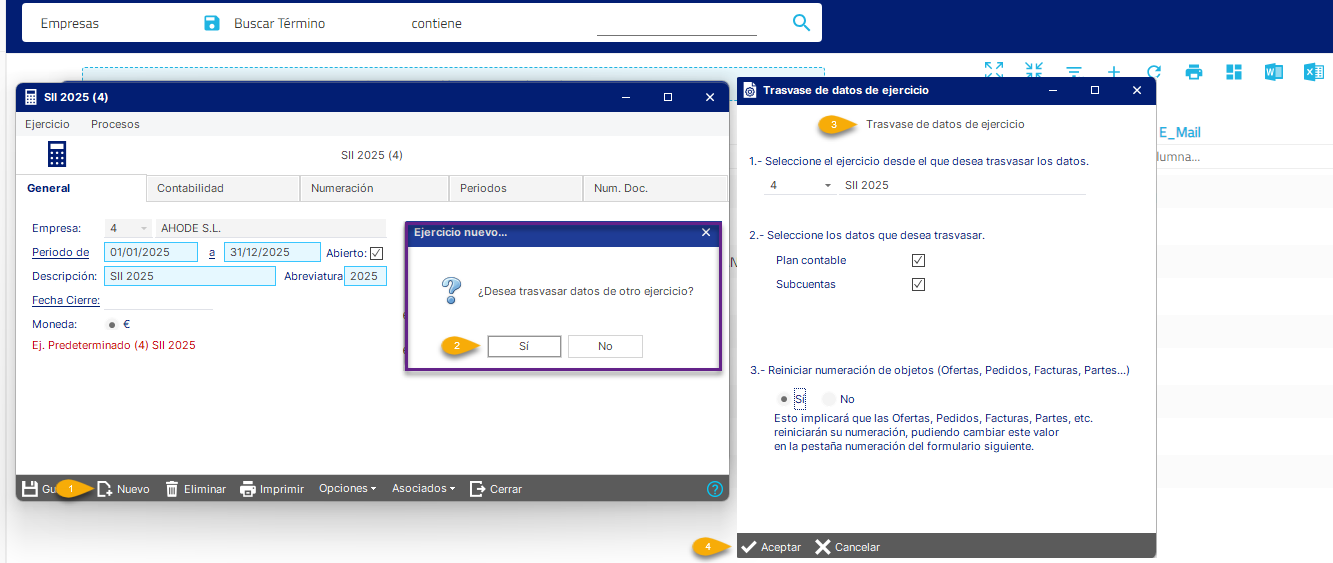Screen dimensions: 1333x563
Task: Click the E_Mail column header
Action: point(1180,132)
